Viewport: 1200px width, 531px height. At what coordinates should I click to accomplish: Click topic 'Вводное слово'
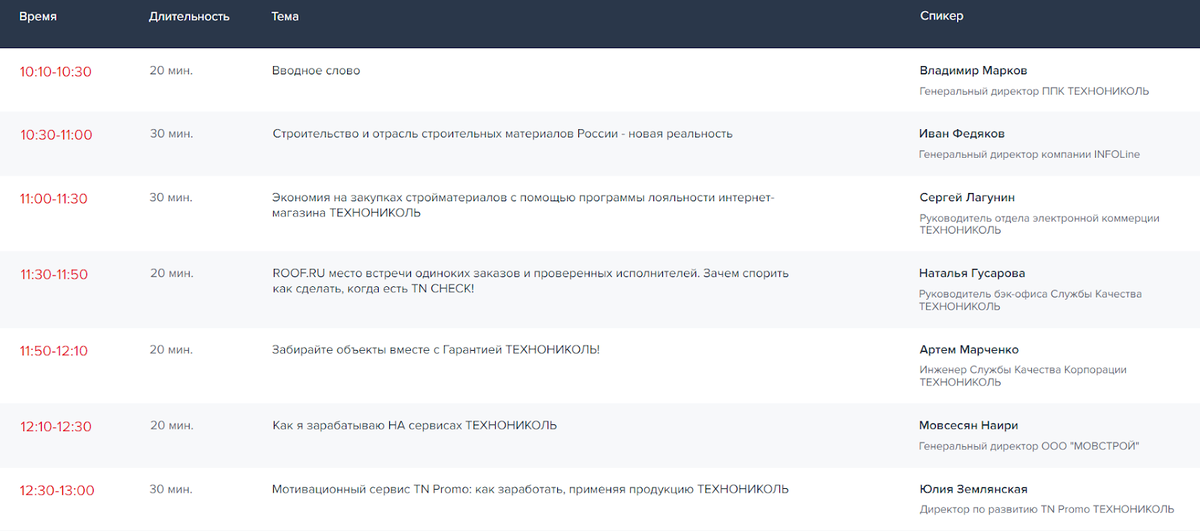(x=316, y=71)
